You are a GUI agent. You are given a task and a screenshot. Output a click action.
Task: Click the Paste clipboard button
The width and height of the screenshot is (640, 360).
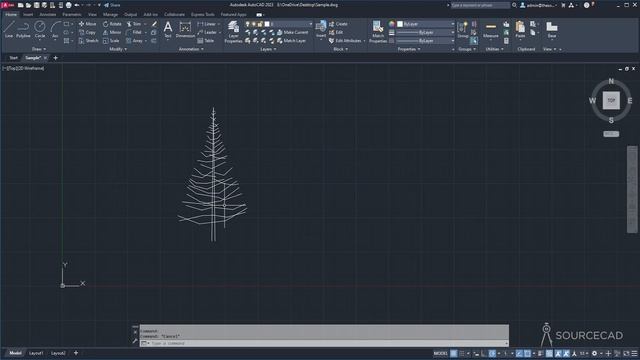pyautogui.click(x=520, y=30)
